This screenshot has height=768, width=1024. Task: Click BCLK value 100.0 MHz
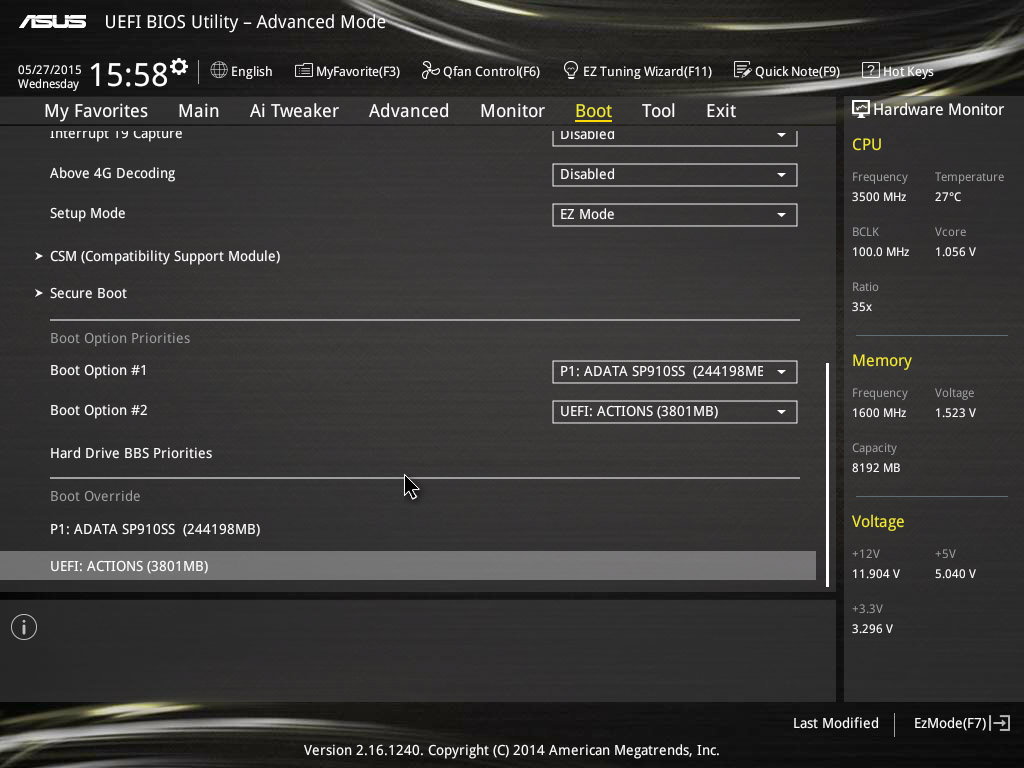coord(880,251)
